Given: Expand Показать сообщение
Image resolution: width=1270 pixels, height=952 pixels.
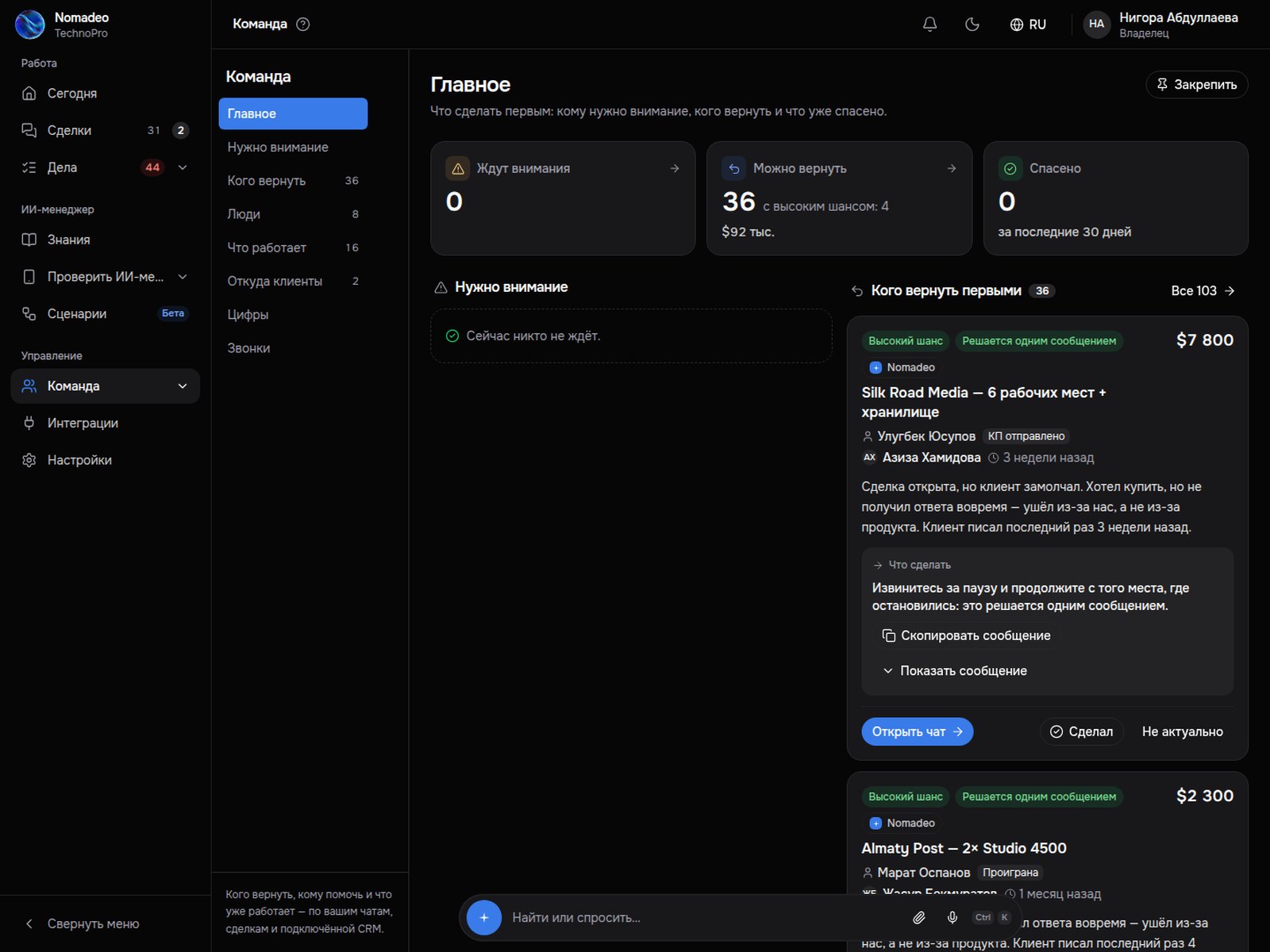Looking at the screenshot, I should tap(955, 671).
